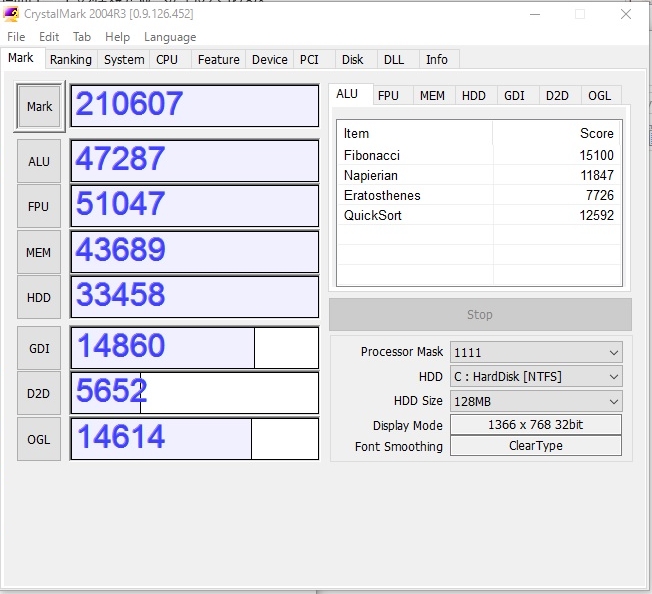Run the D2D benchmark button

(x=39, y=394)
